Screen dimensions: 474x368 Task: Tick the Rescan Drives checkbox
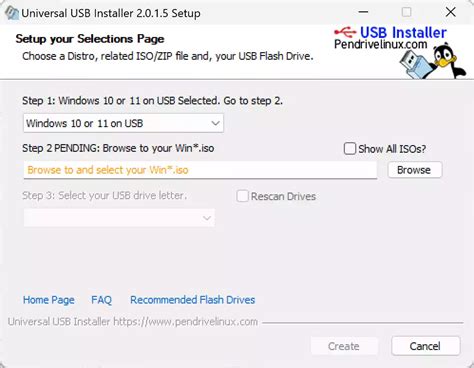click(242, 196)
